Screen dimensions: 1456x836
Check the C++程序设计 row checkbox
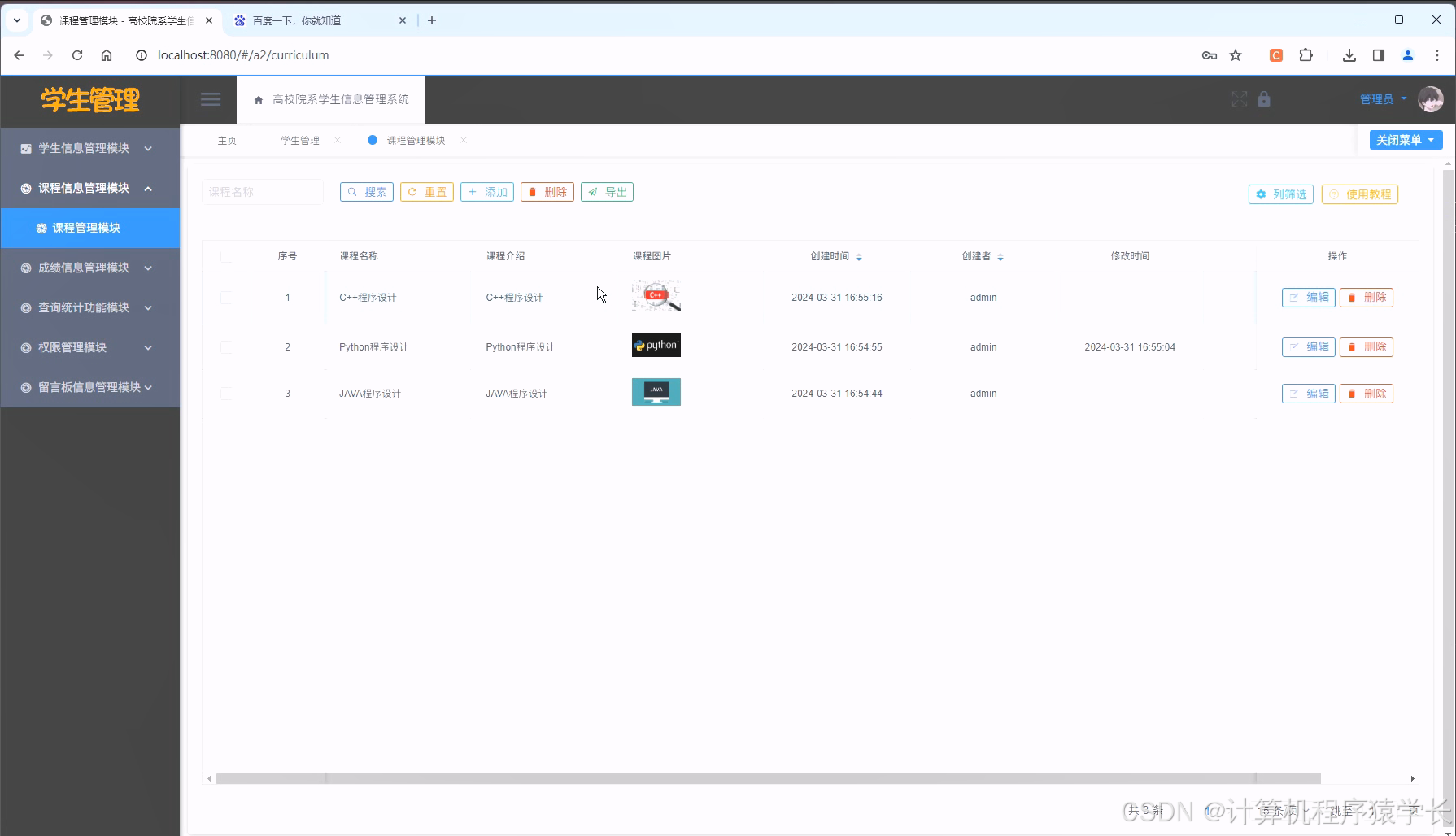click(227, 298)
